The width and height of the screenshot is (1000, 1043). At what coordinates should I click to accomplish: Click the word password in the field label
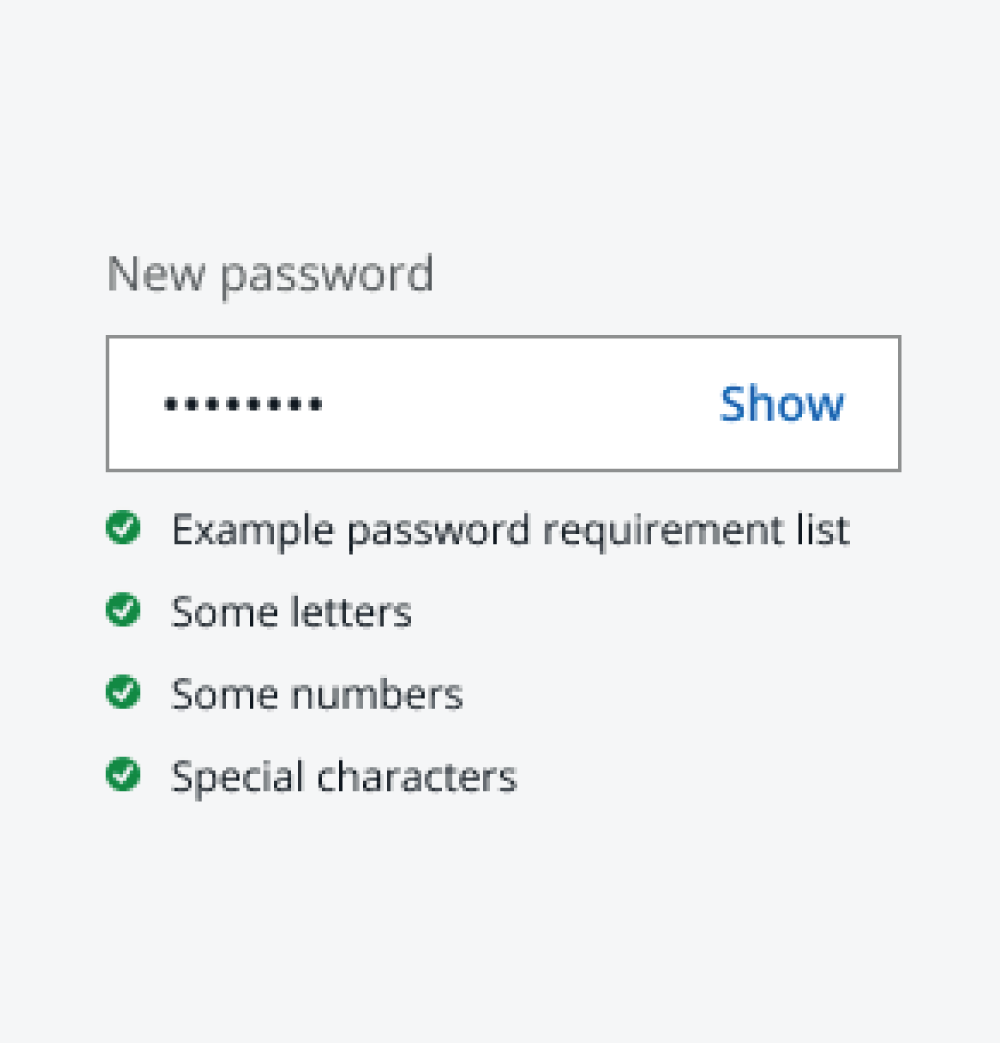[x=327, y=275]
